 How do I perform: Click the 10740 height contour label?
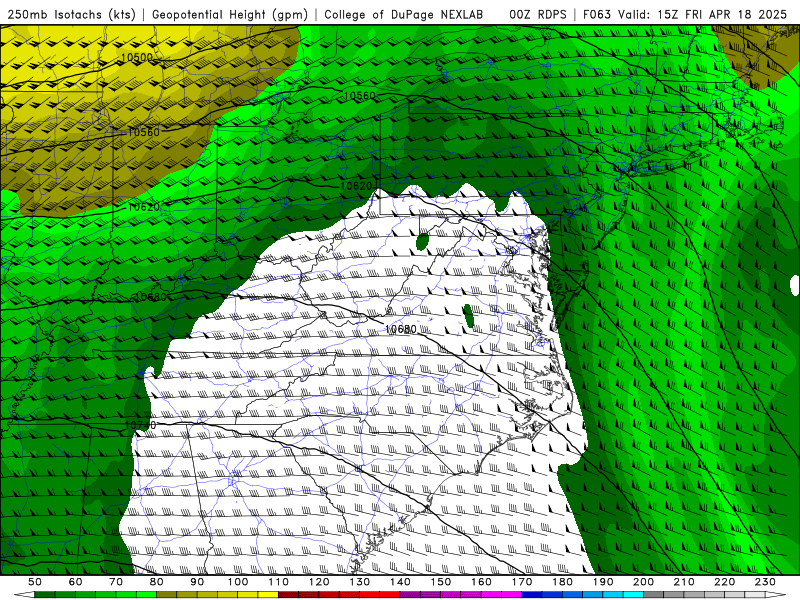click(140, 424)
